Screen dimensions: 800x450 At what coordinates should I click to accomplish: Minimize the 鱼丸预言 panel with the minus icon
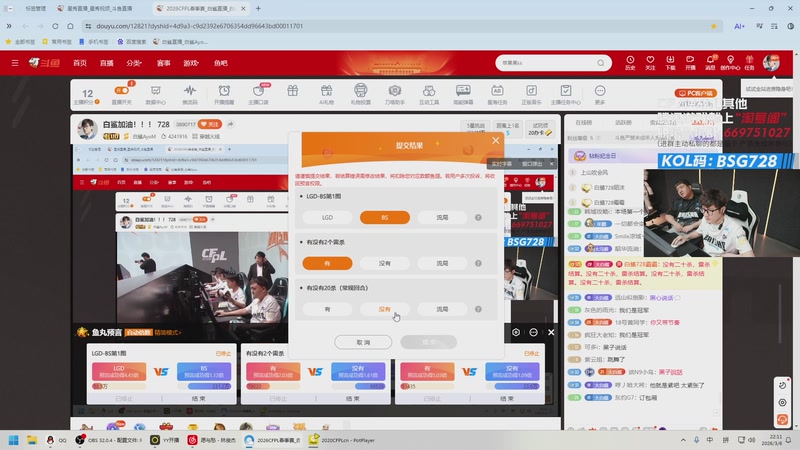tap(533, 332)
